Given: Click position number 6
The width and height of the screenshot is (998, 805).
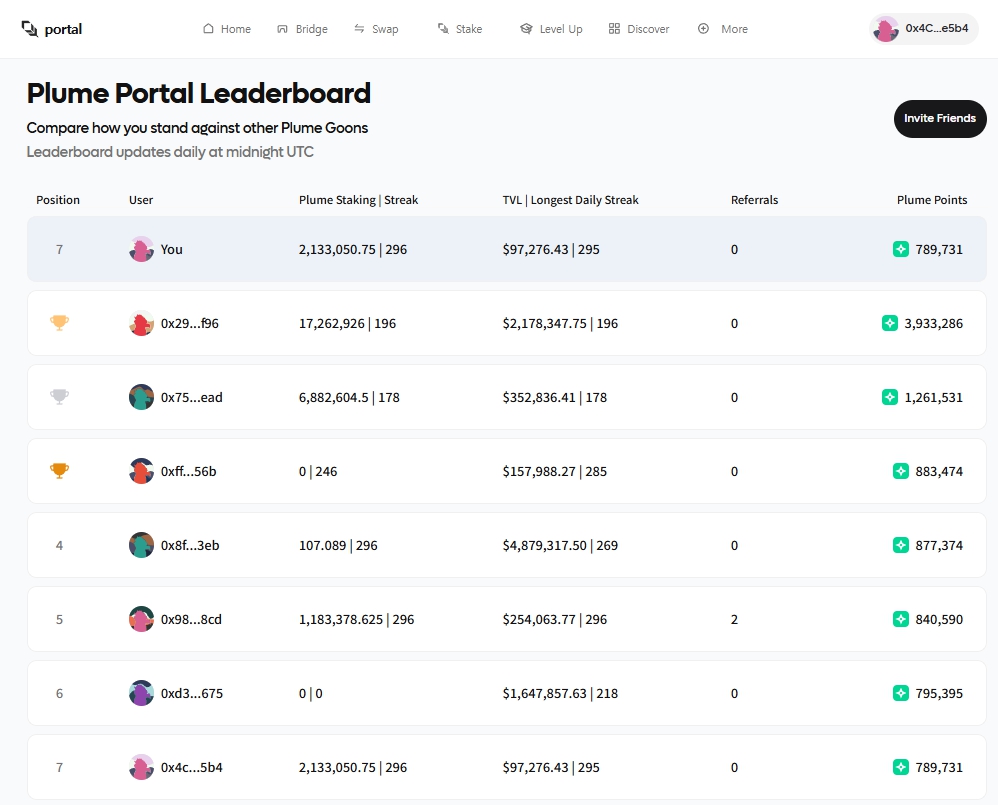Looking at the screenshot, I should point(59,694).
